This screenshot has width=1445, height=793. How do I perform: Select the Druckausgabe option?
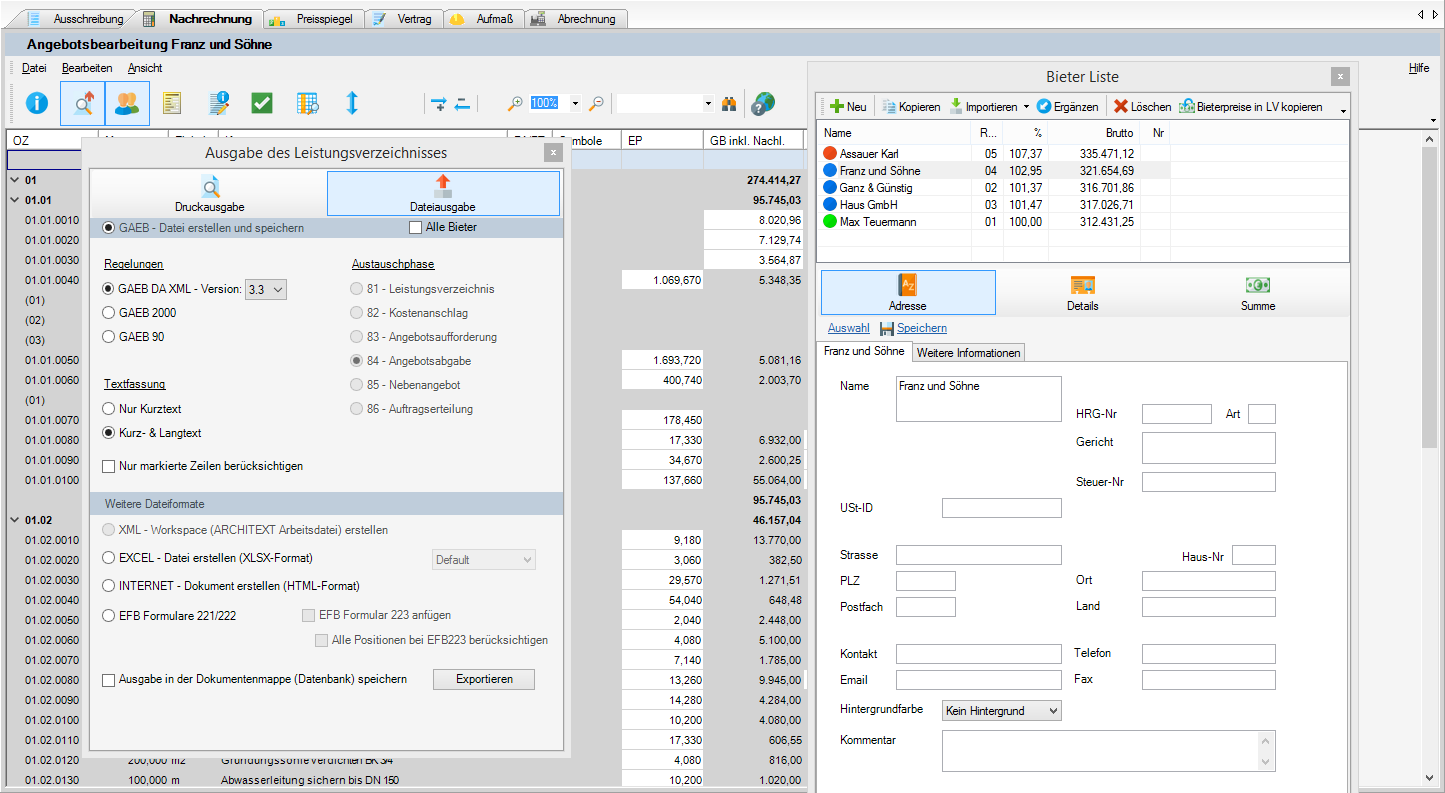pos(210,194)
